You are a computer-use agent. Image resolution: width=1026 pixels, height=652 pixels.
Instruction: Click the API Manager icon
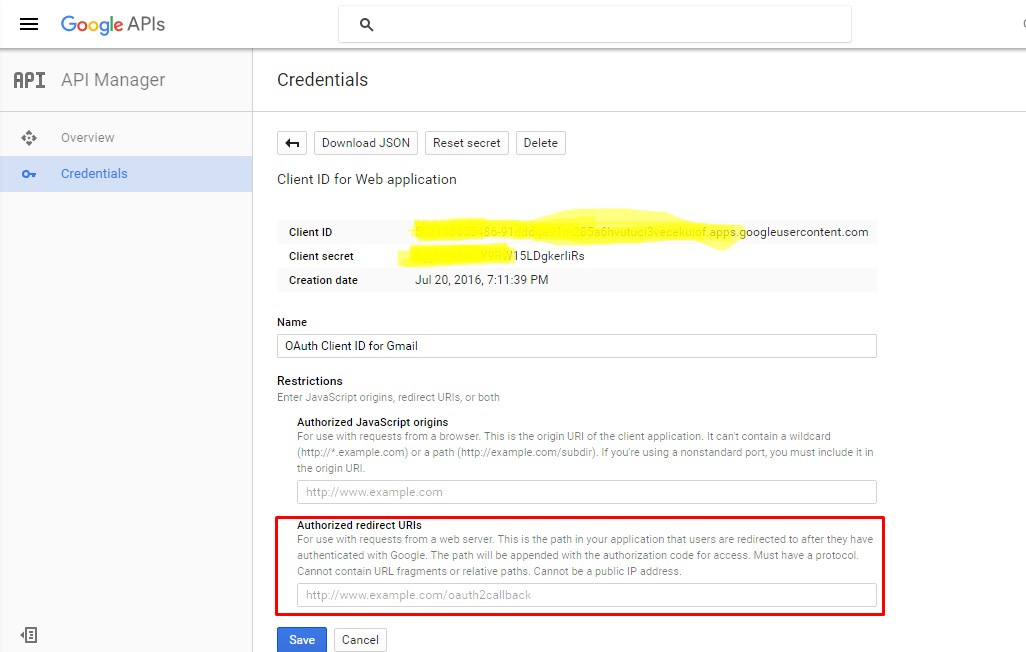pos(29,80)
